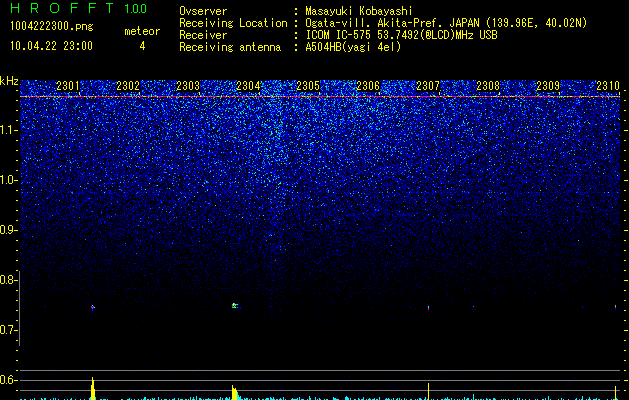Click observer name Masayuki Kobayashi
Viewport: 629px width, 400px height.
pyautogui.click(x=359, y=11)
